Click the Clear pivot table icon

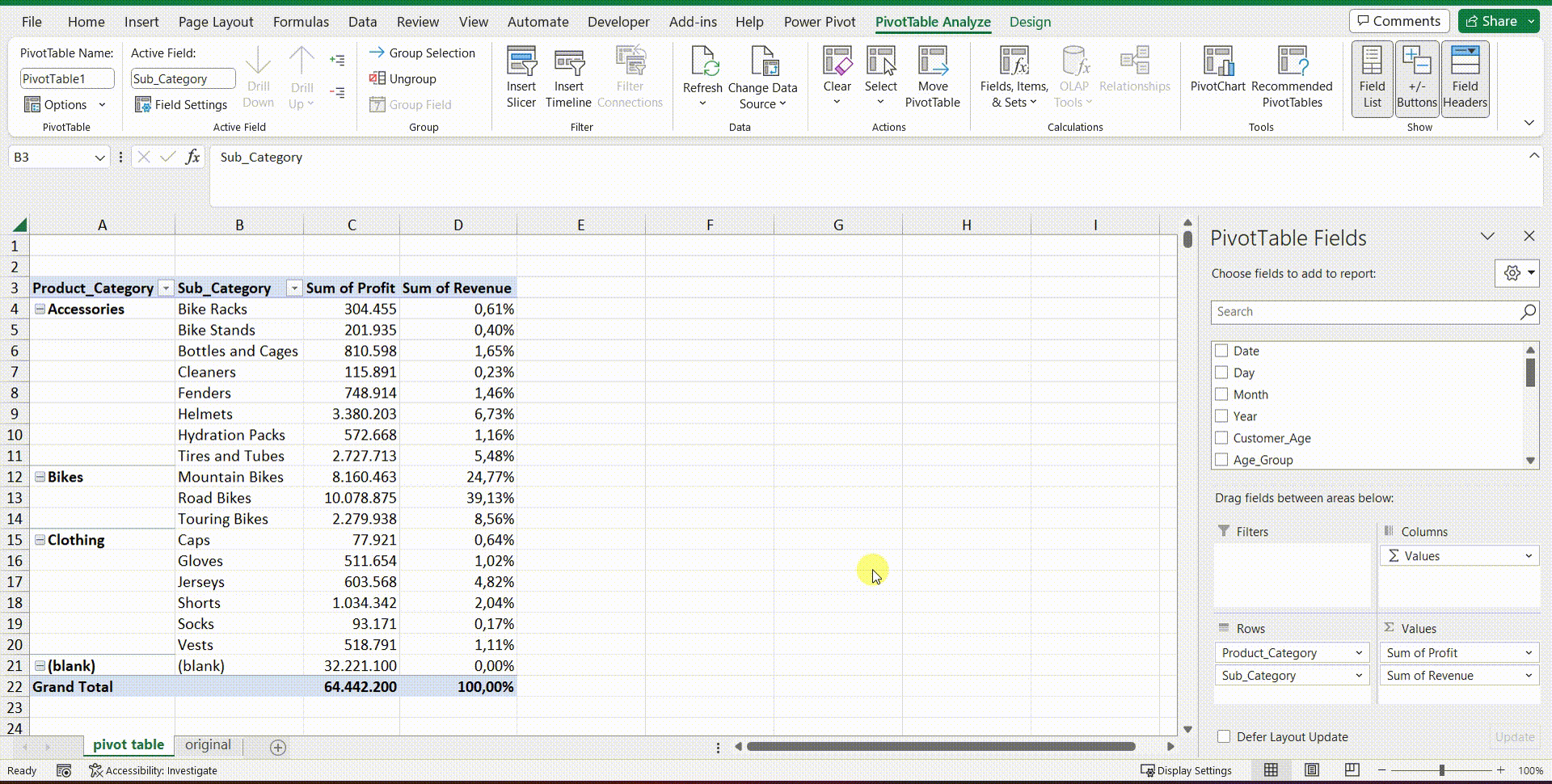[837, 61]
